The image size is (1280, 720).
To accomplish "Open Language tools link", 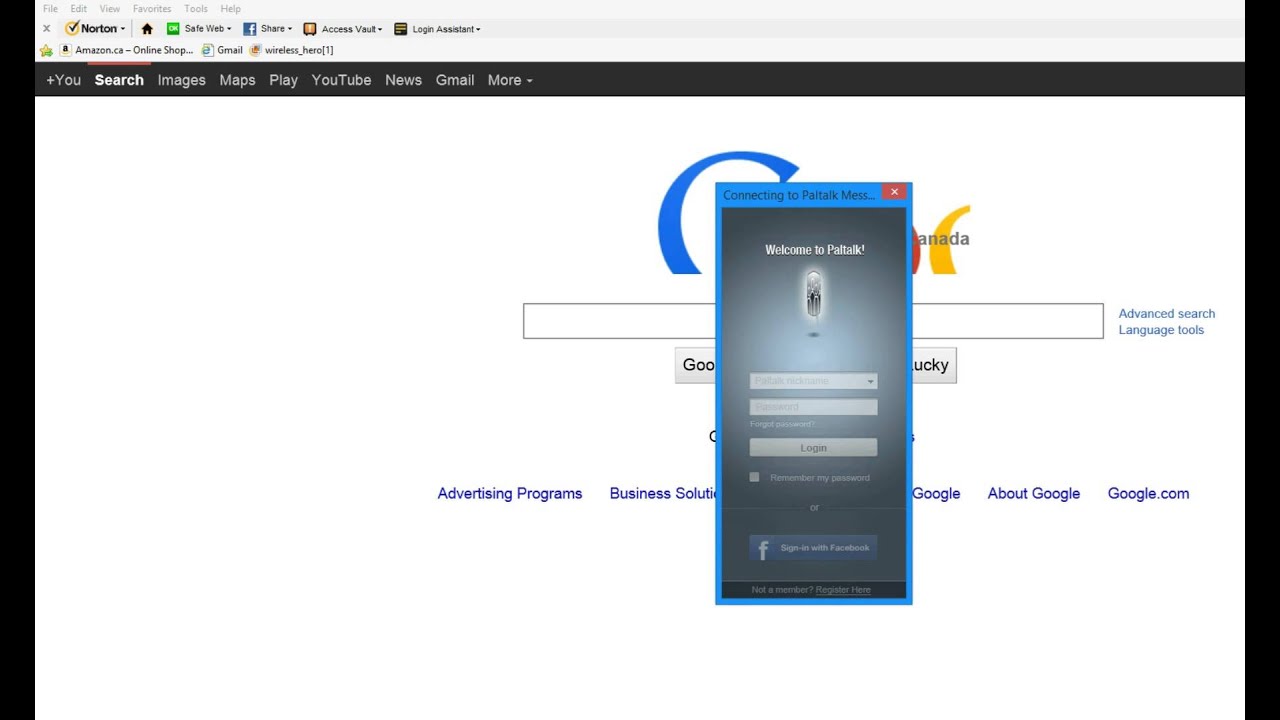I will point(1161,330).
